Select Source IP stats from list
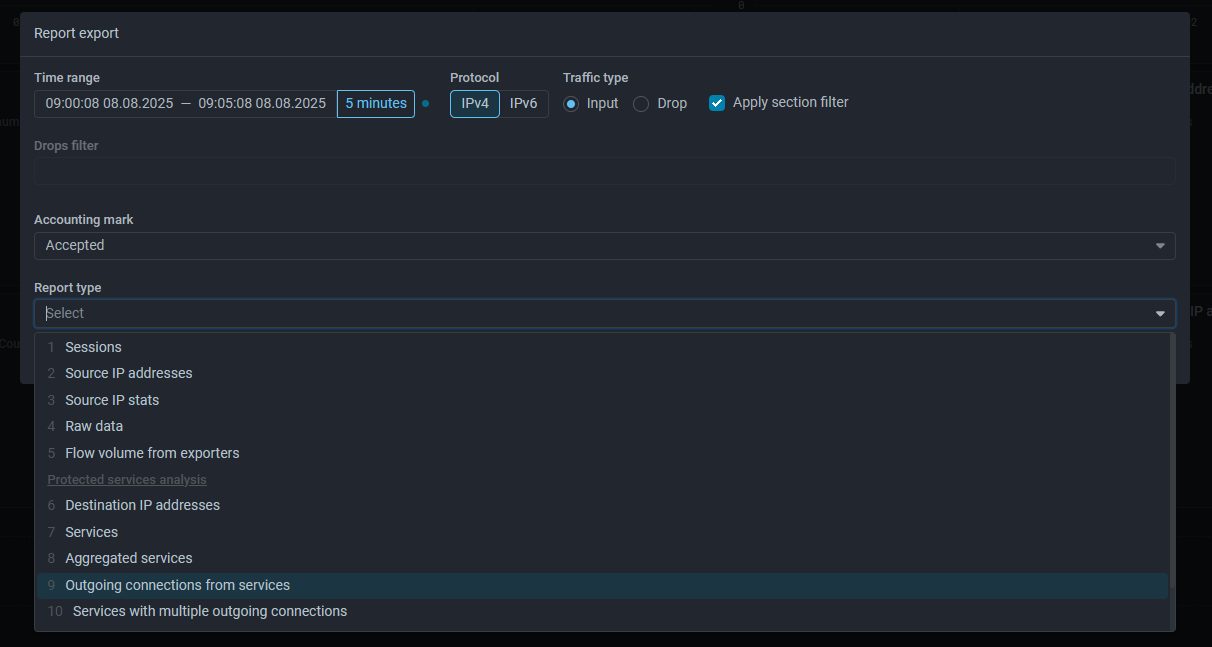1212x647 pixels. click(x=112, y=400)
